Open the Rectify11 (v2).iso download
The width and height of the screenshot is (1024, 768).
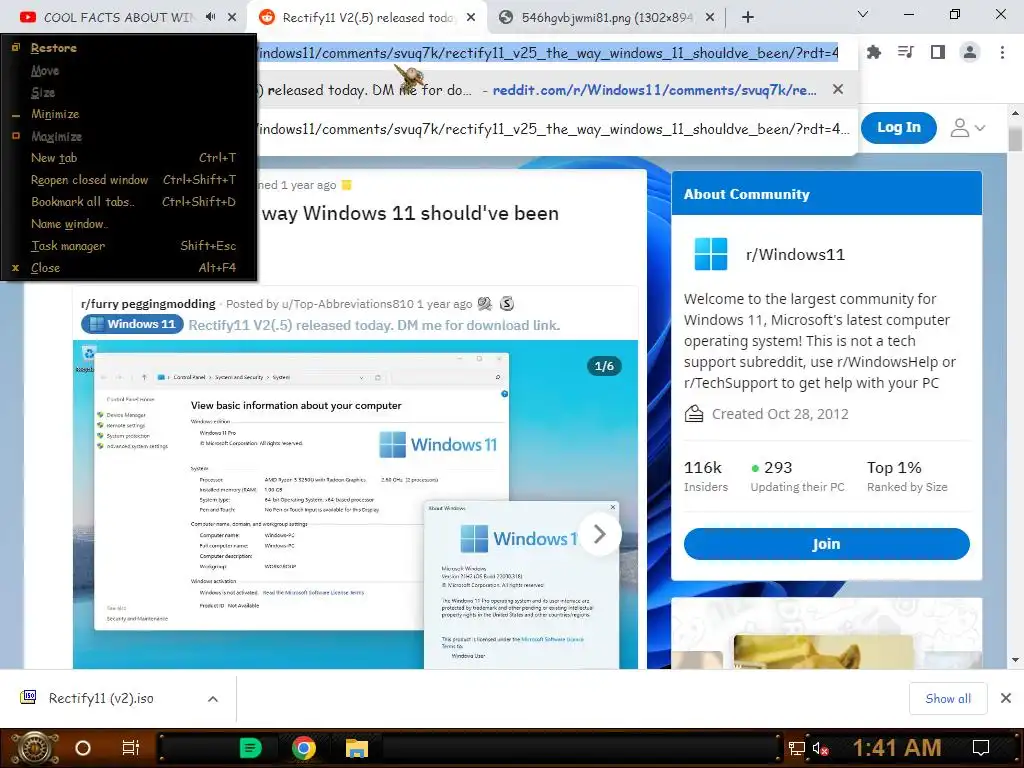pyautogui.click(x=101, y=698)
